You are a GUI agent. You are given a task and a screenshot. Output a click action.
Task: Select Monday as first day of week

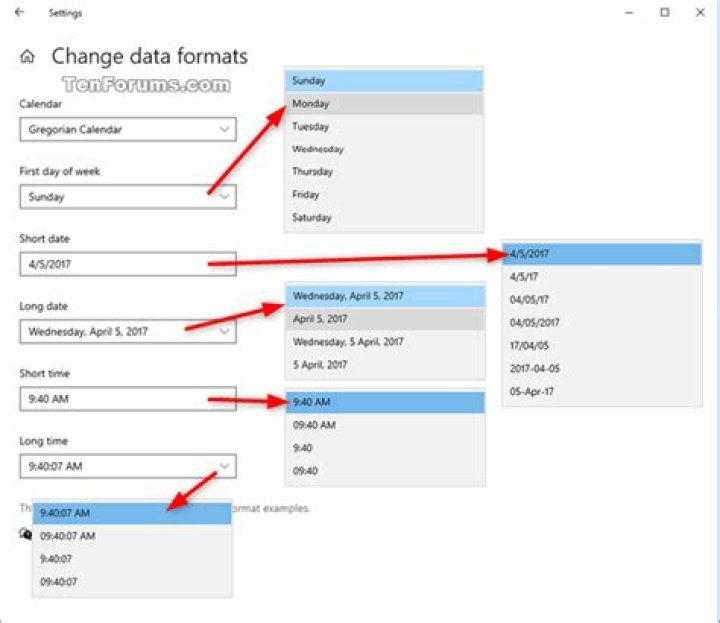click(384, 104)
